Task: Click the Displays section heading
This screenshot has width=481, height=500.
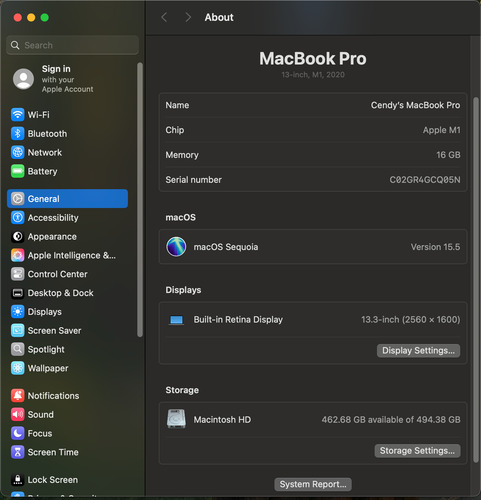Action: 183,290
